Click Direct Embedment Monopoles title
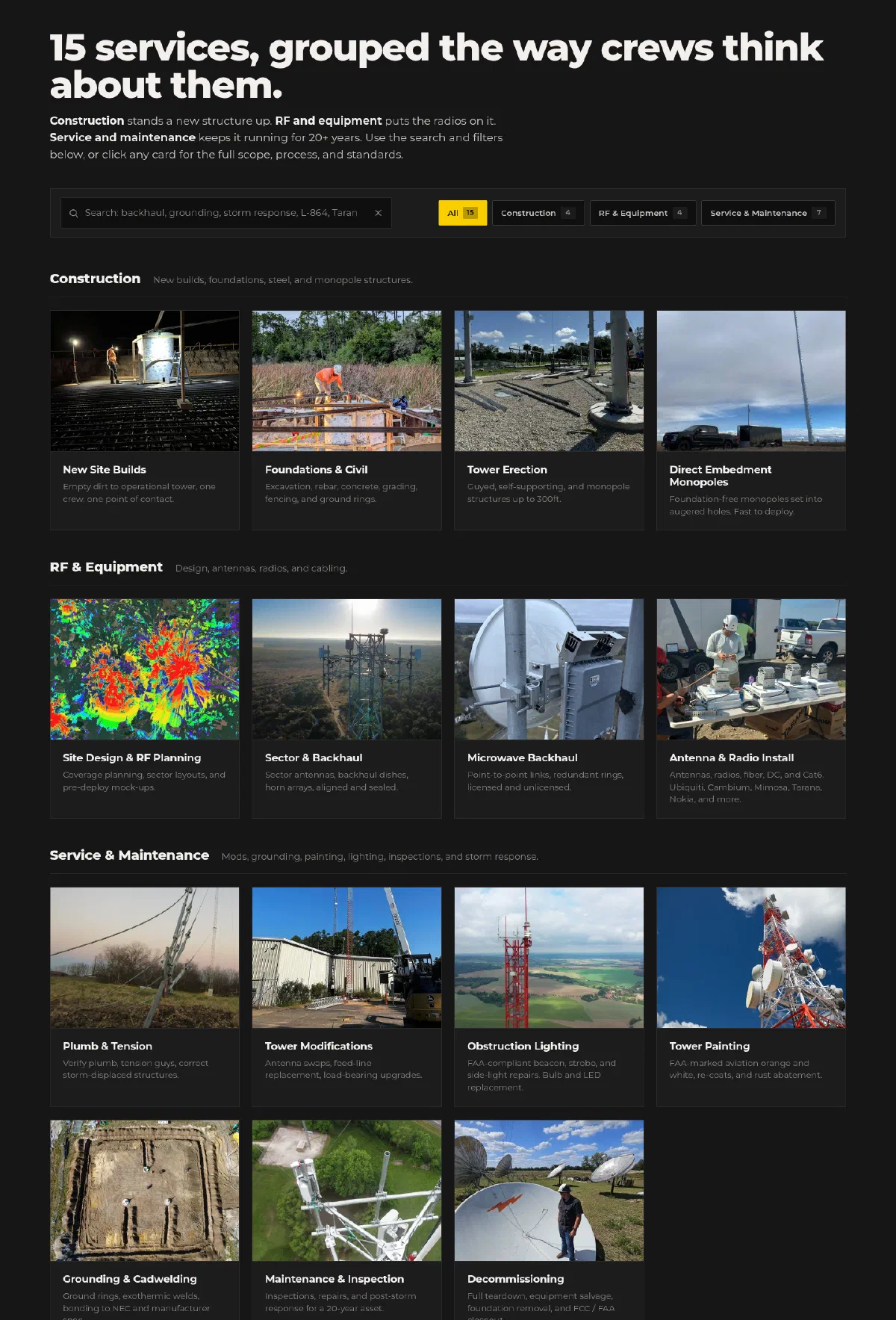The image size is (896, 1320). coord(721,476)
